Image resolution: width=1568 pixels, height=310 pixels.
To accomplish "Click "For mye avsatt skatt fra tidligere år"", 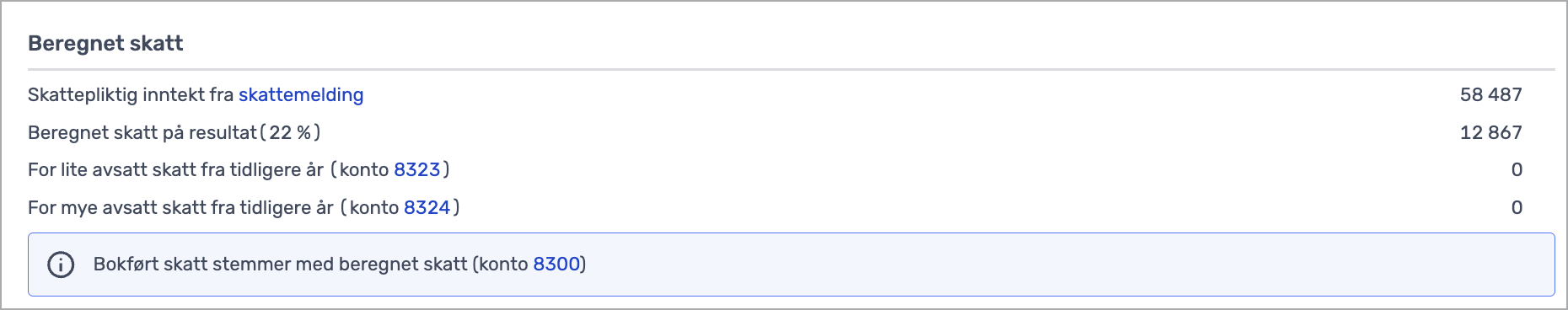I will click(x=180, y=207).
